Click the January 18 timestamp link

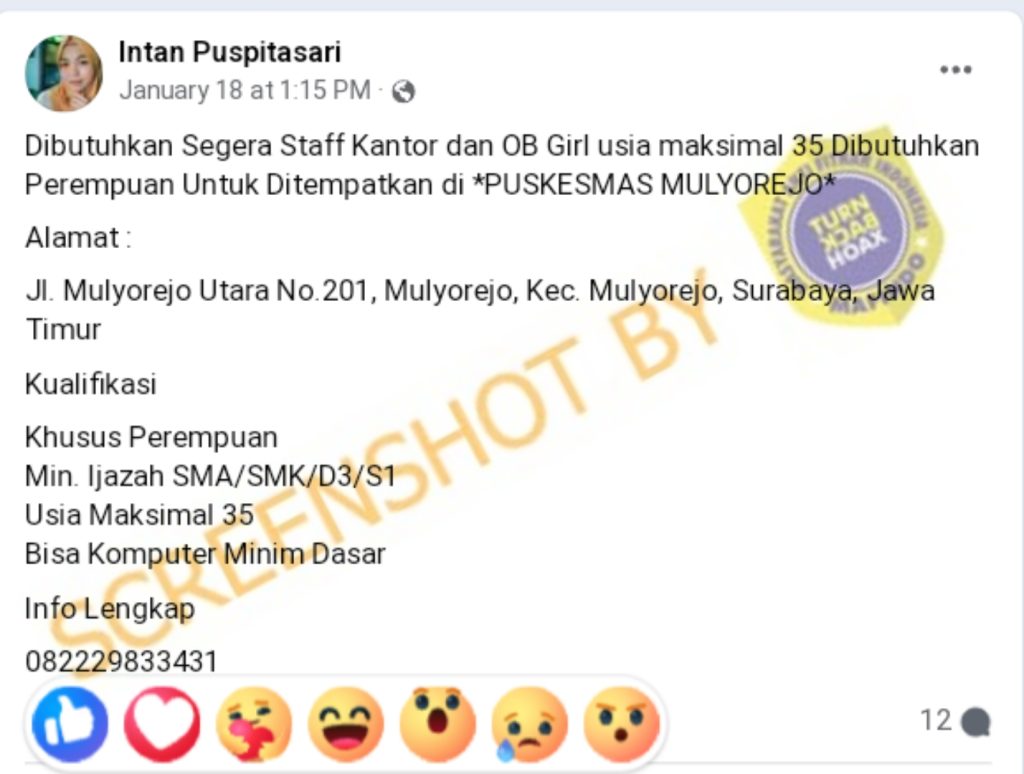pyautogui.click(x=245, y=90)
